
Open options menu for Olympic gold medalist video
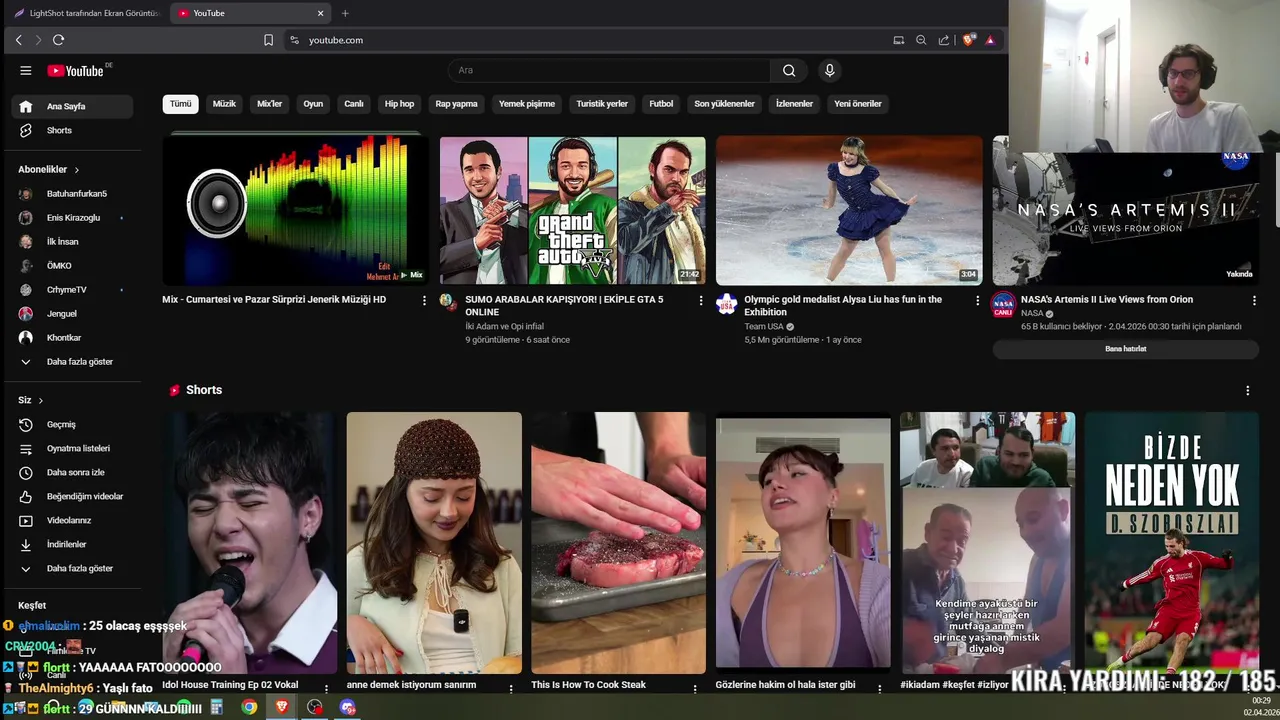tap(978, 300)
